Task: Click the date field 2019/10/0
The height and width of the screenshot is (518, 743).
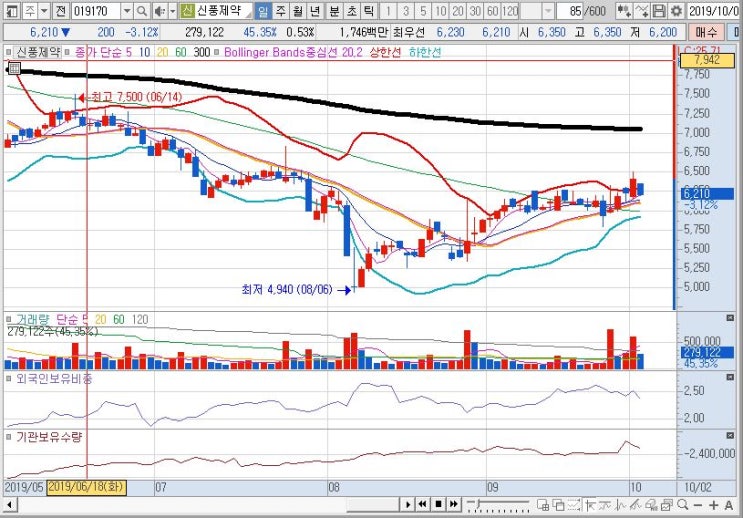Action: [714, 10]
